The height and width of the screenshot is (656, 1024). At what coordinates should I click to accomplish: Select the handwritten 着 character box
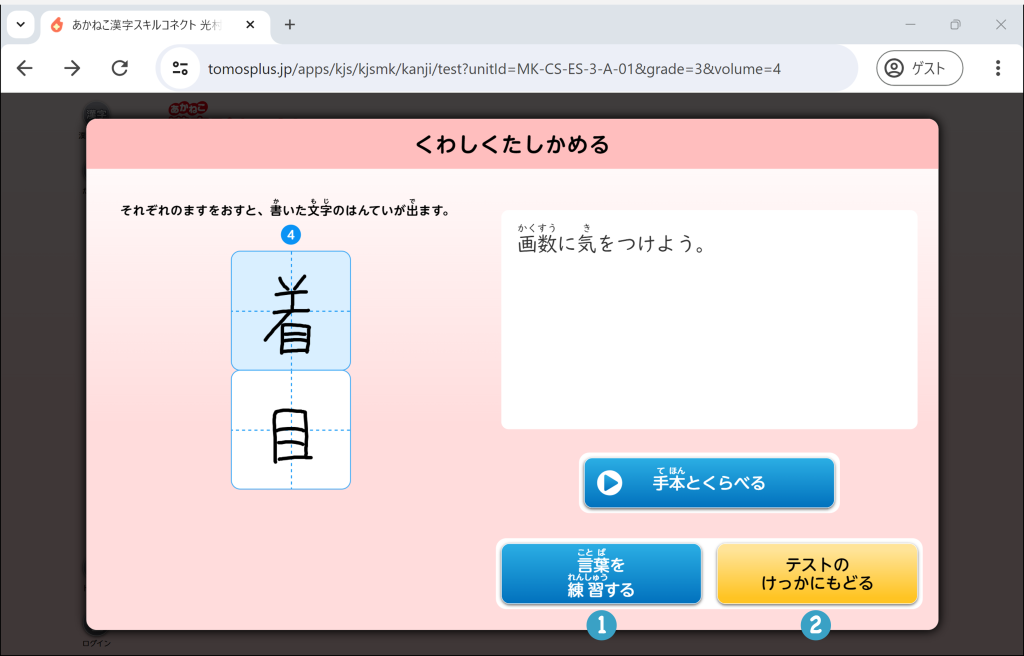(x=291, y=311)
